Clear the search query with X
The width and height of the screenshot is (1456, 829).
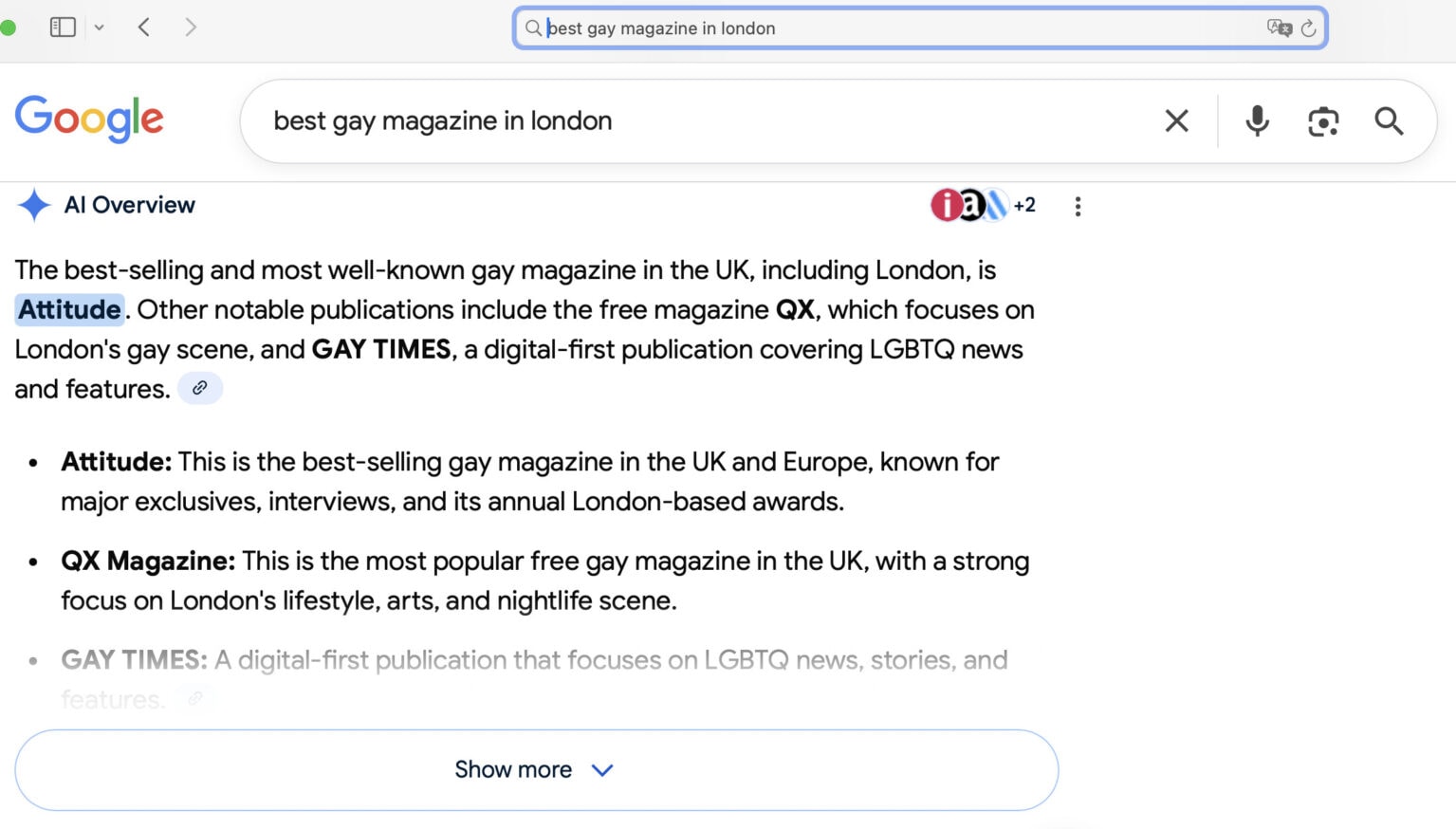[x=1176, y=121]
